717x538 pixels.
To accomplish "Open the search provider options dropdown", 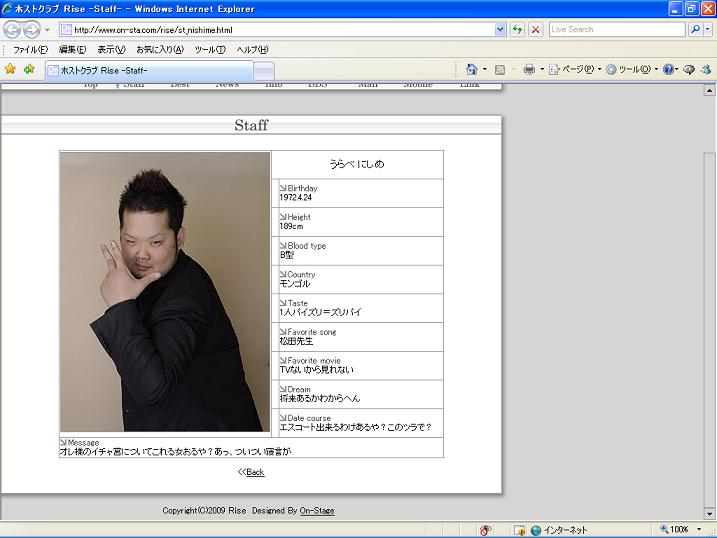I will pyautogui.click(x=707, y=30).
